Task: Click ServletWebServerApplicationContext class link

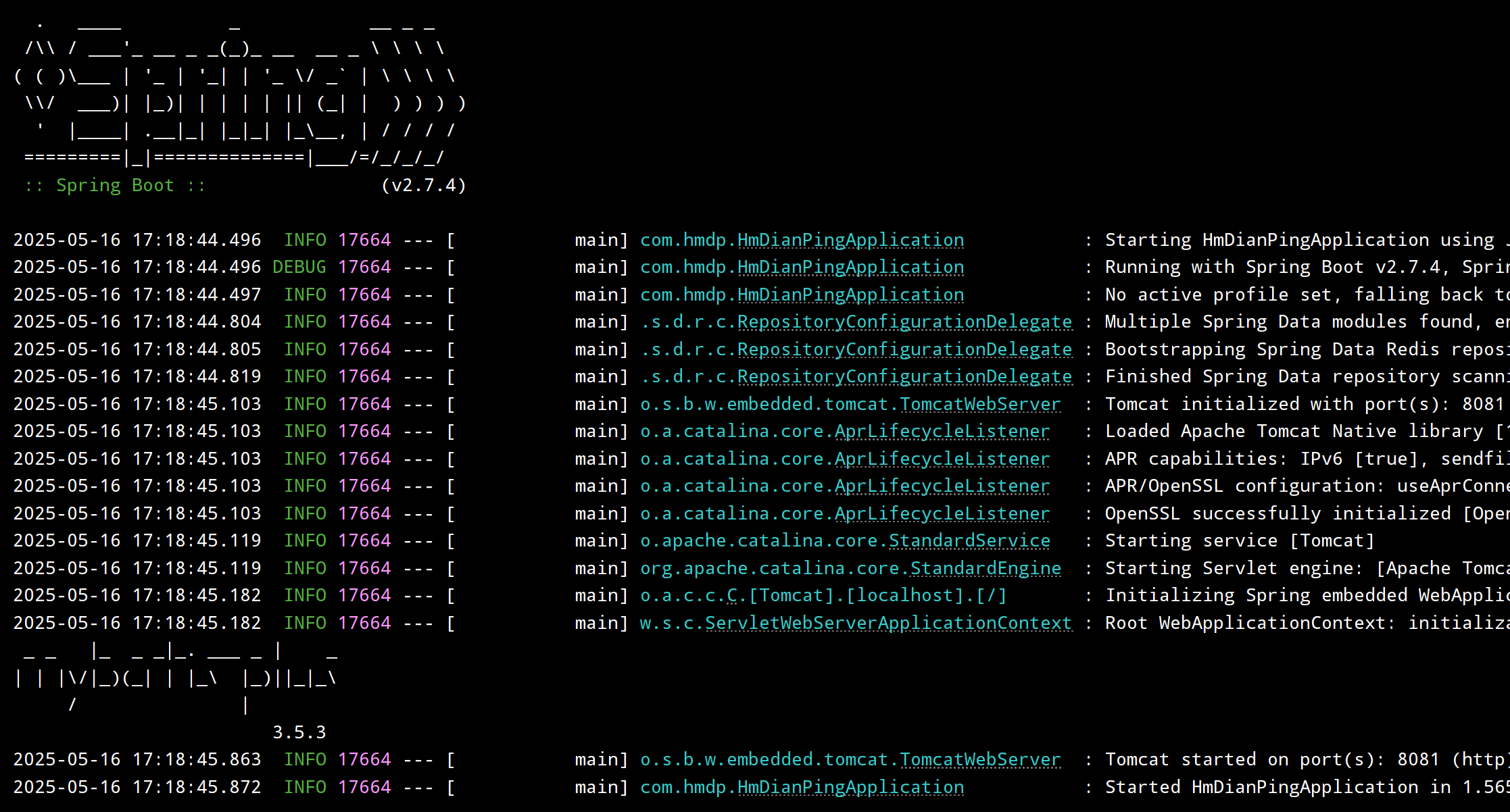Action: tap(888, 624)
